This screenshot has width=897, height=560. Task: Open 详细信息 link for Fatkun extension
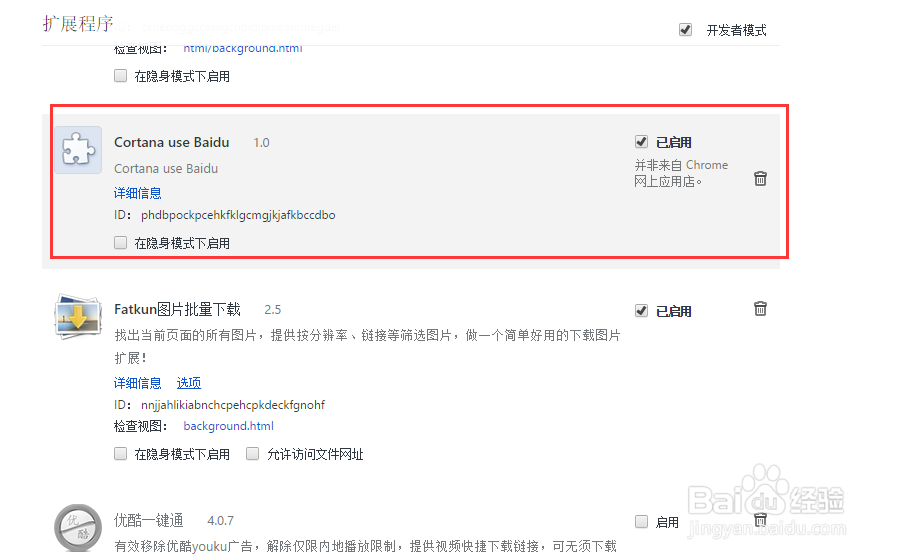tap(137, 383)
